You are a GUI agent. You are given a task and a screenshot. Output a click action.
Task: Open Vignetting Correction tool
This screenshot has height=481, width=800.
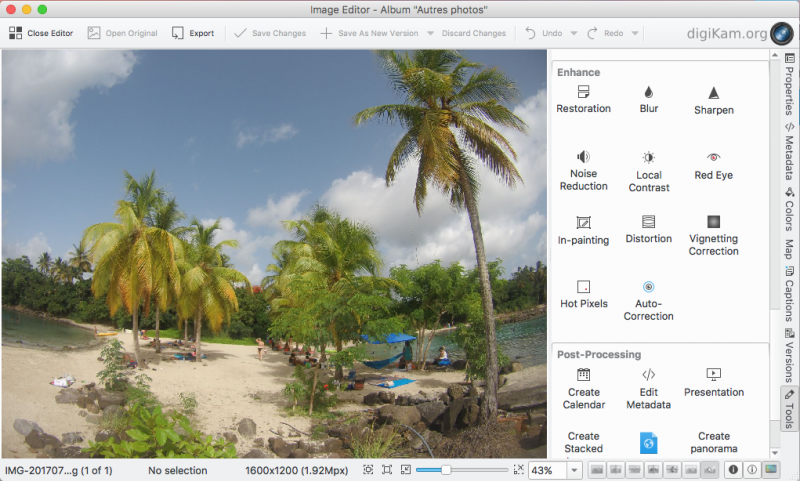point(713,236)
